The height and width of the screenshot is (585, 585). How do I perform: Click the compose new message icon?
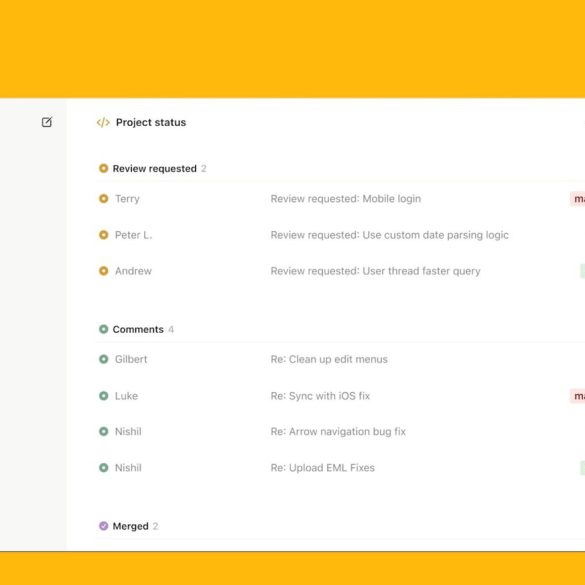pos(47,122)
